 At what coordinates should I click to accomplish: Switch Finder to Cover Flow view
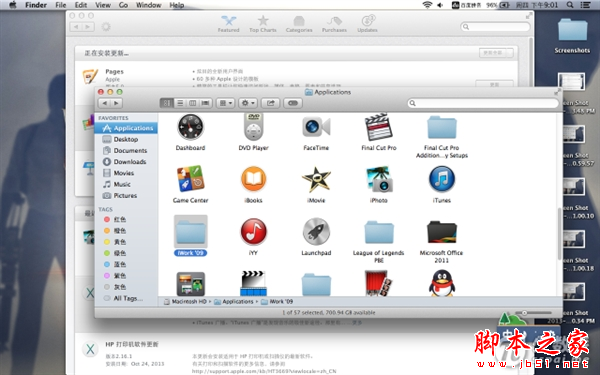point(205,103)
